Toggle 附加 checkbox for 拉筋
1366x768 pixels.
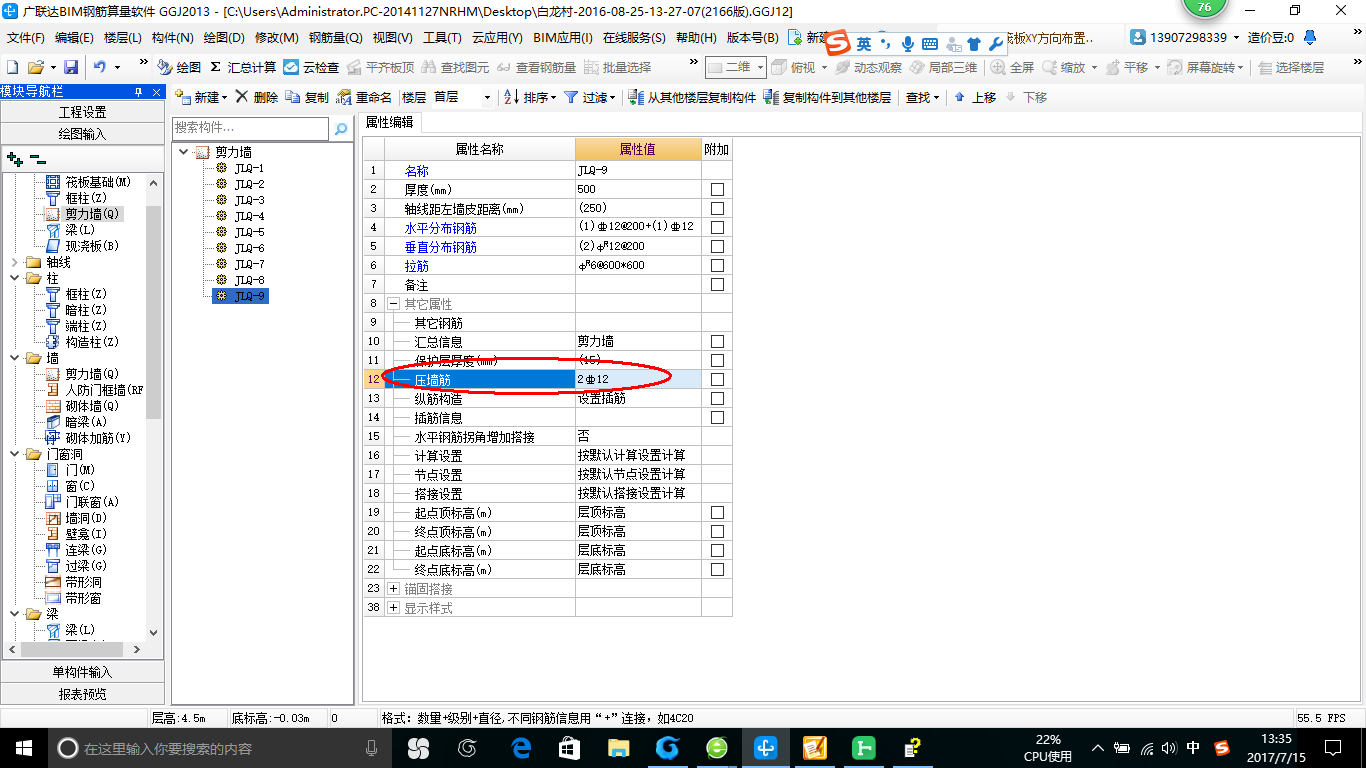717,266
